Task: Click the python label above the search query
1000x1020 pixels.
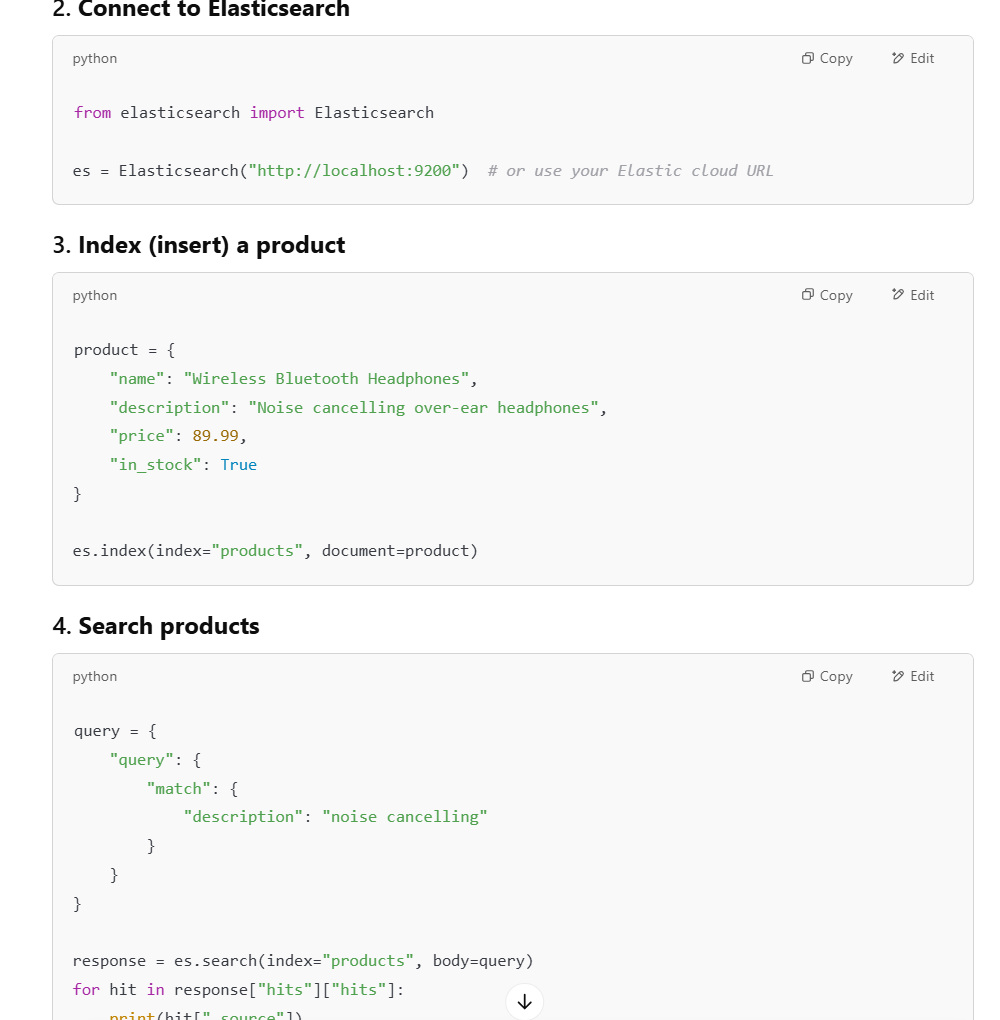Action: 95,677
